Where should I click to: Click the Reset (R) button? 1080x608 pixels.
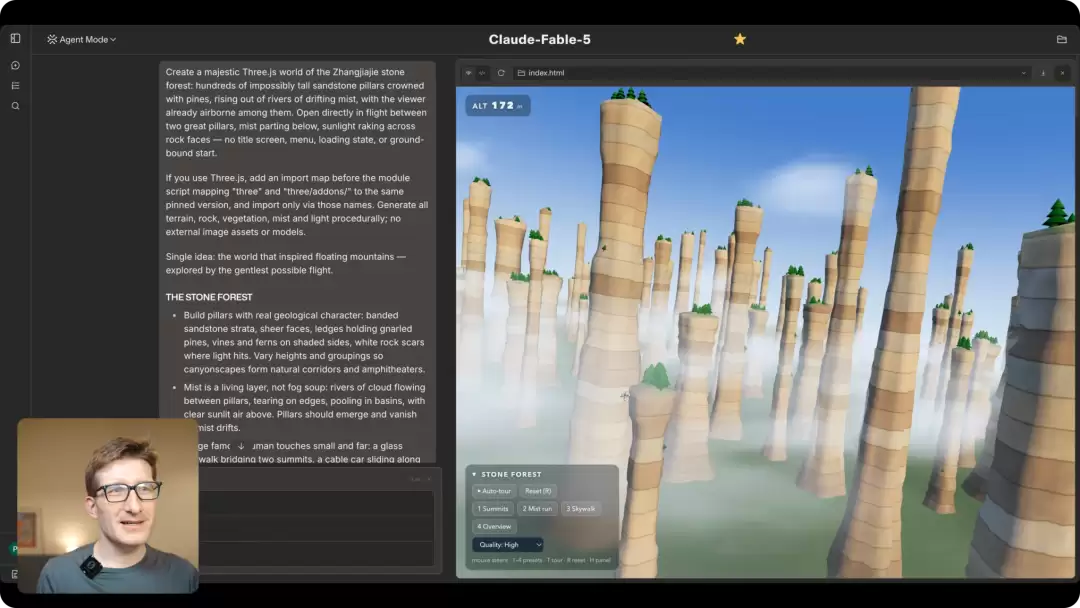[537, 491]
